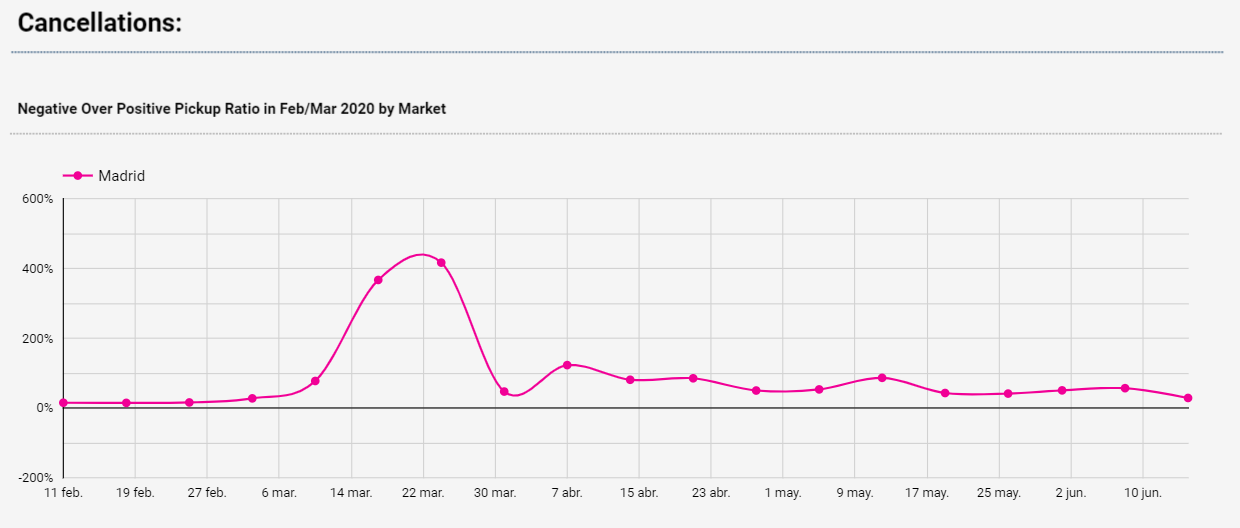Click the Negative Over Positive Pickup Ratio title
The height and width of the screenshot is (528, 1240).
point(232,109)
